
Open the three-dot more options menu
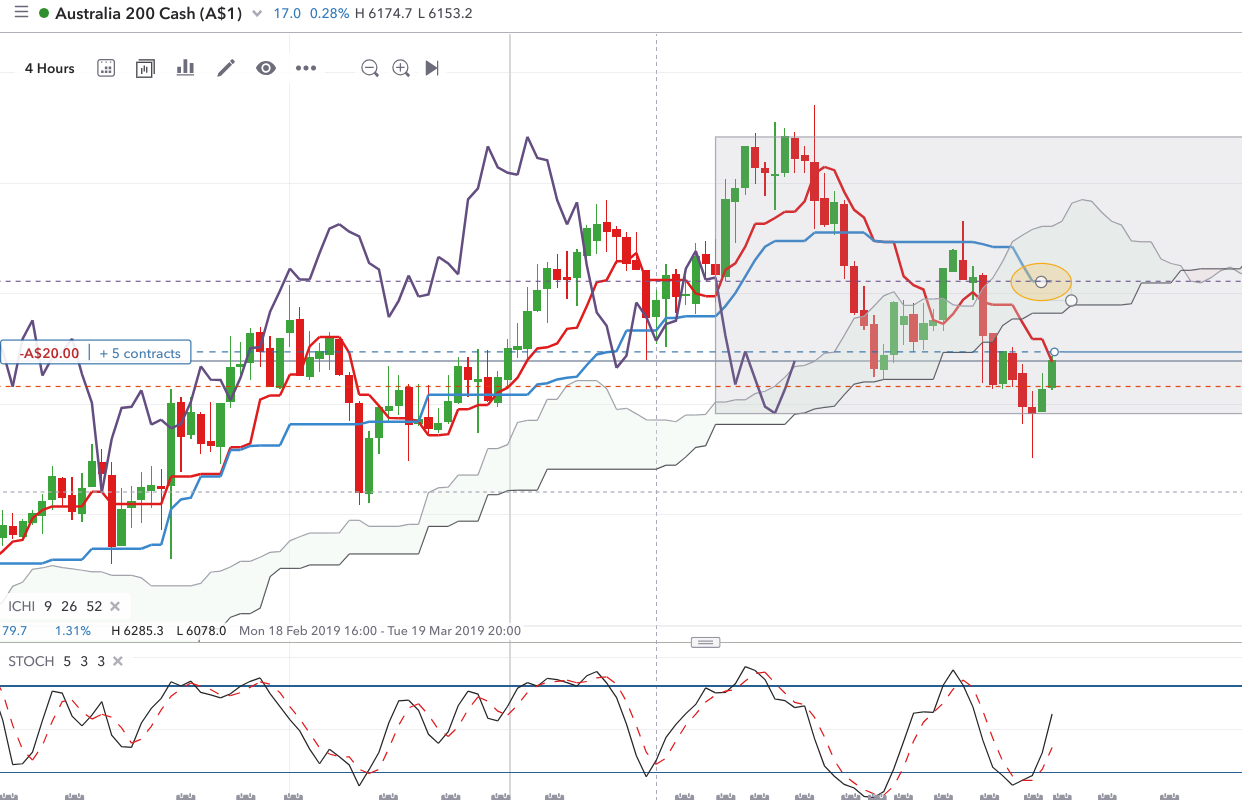pos(306,68)
